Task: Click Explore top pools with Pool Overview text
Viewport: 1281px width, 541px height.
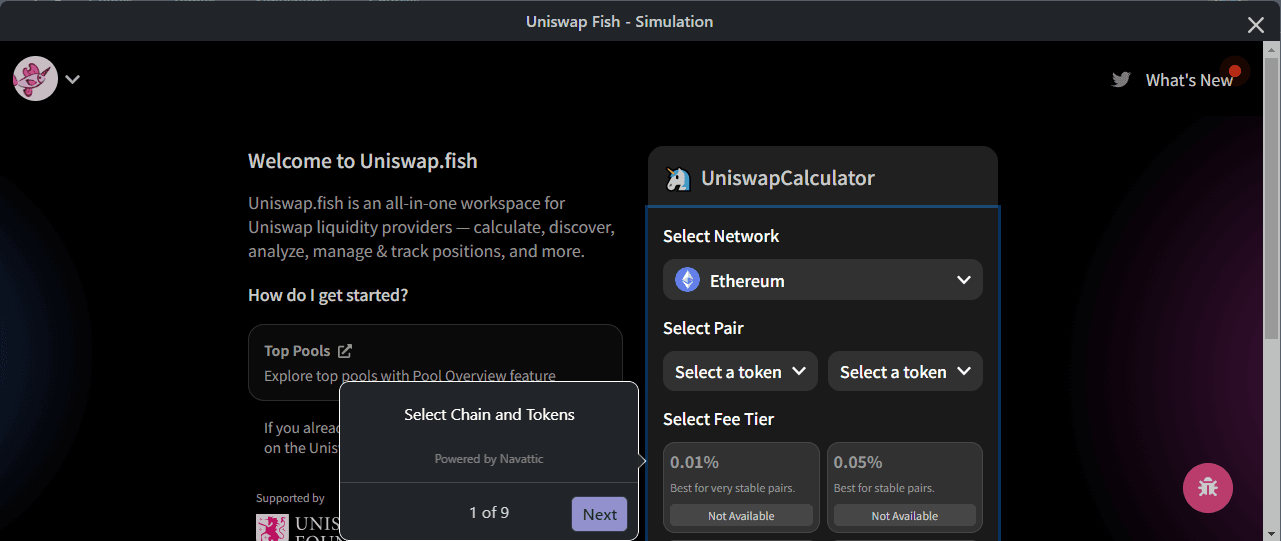Action: click(410, 376)
